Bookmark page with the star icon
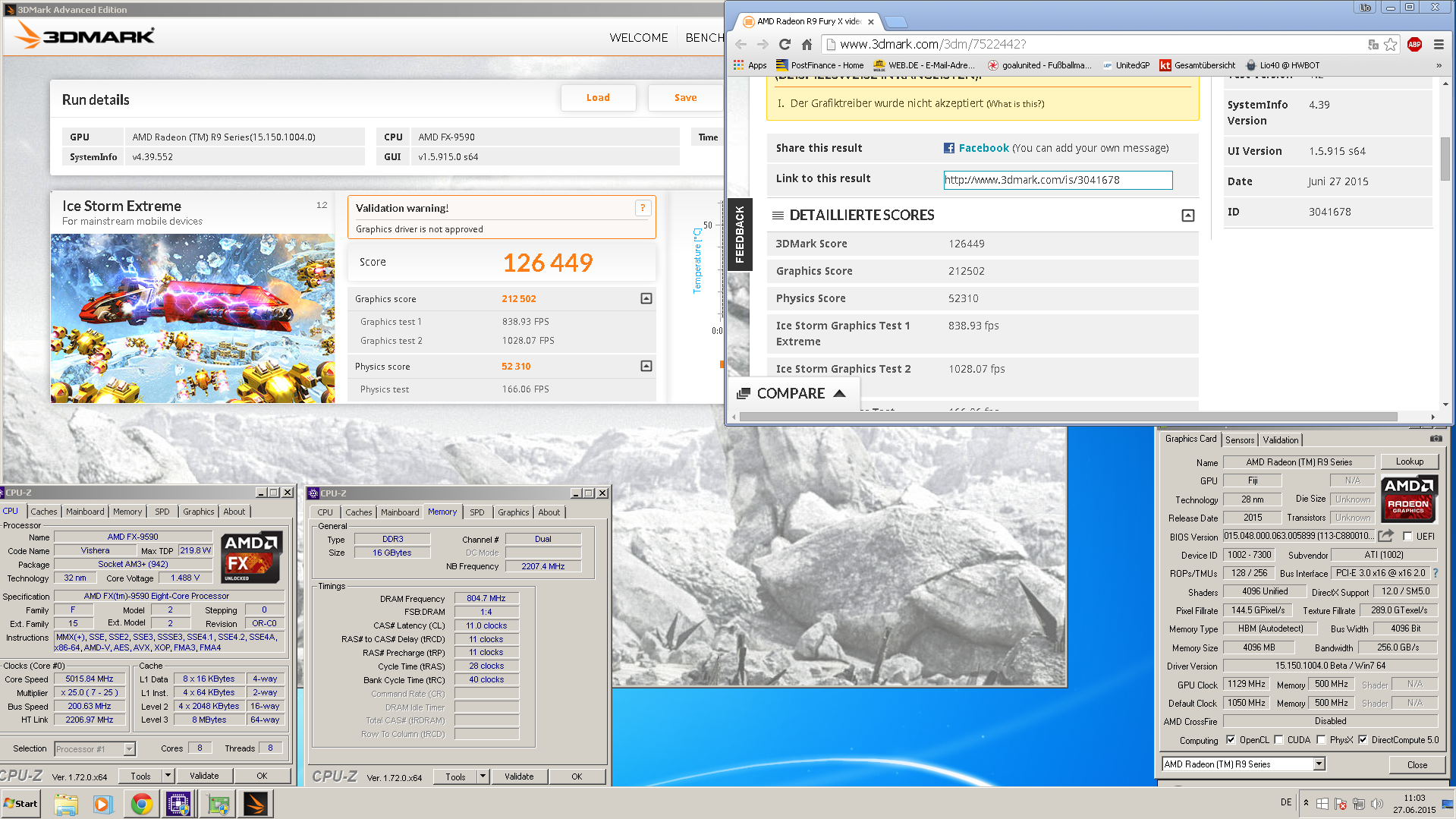The image size is (1456, 819). 1390,45
